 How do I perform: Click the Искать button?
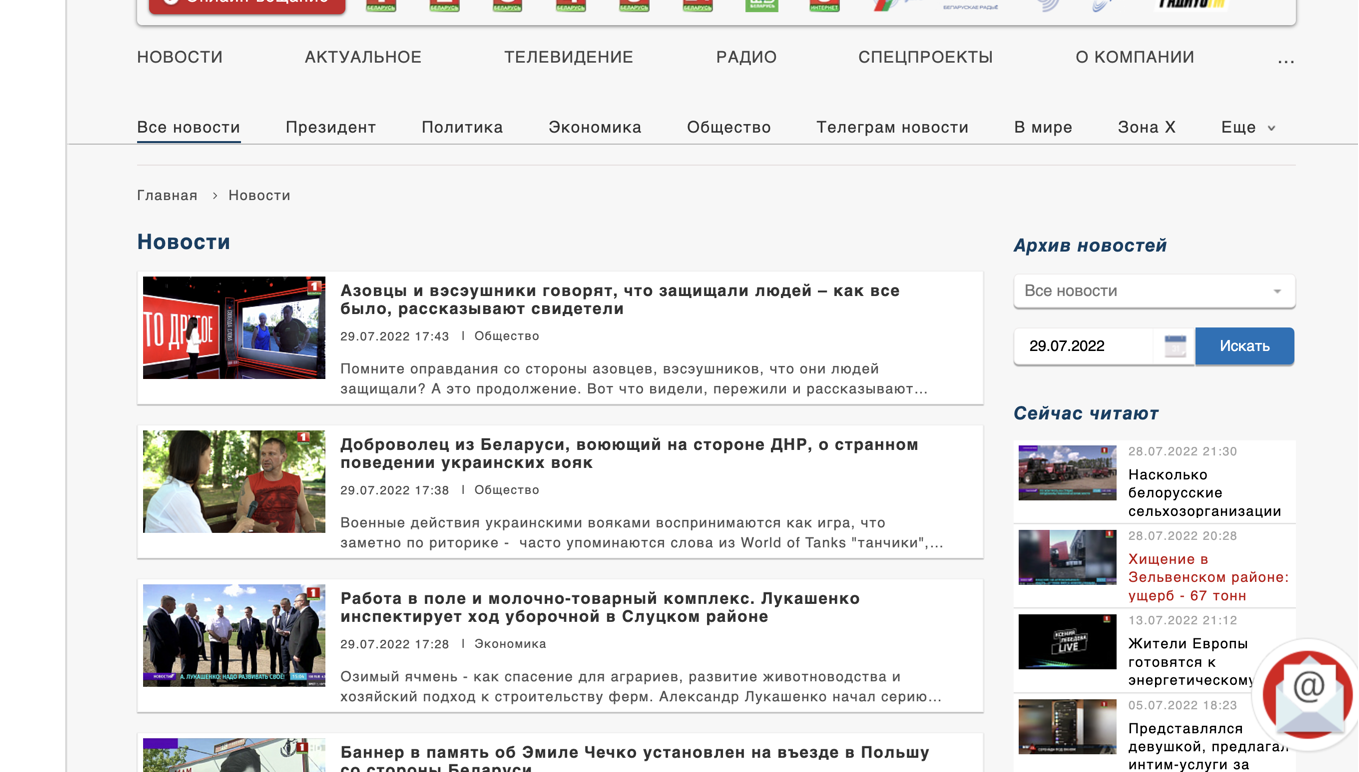coord(1245,346)
